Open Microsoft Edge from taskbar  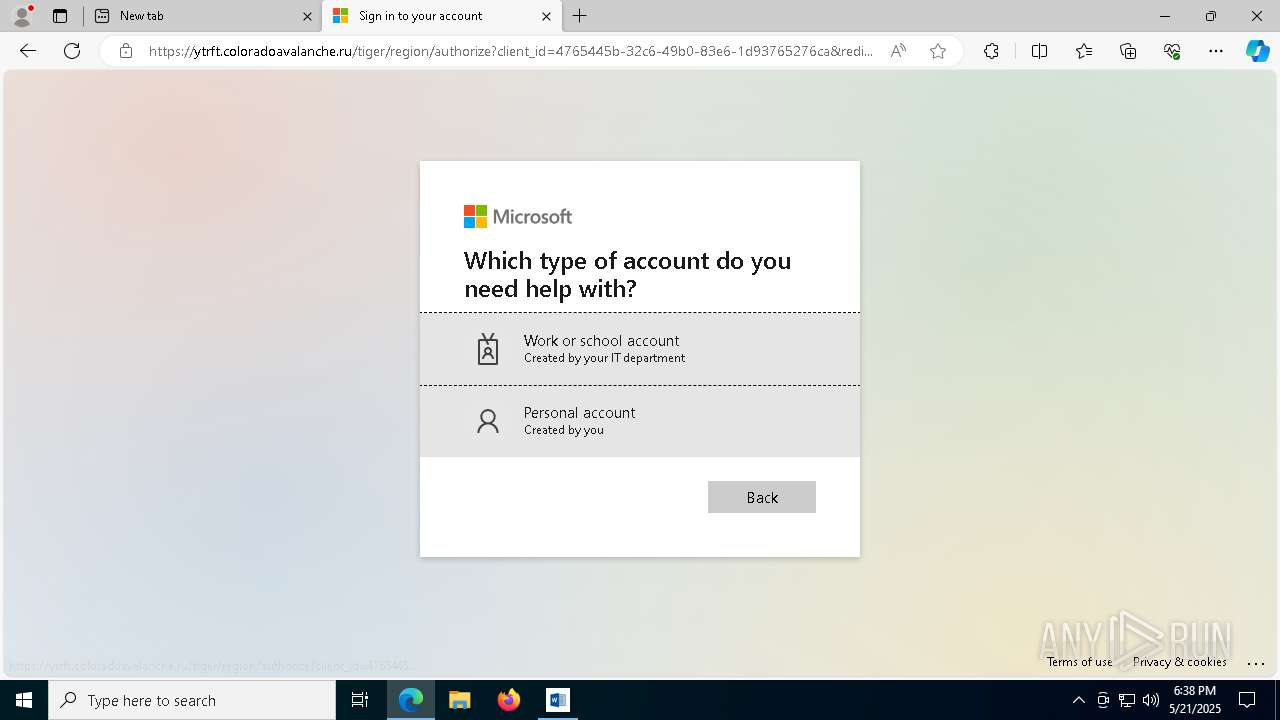pyautogui.click(x=411, y=700)
